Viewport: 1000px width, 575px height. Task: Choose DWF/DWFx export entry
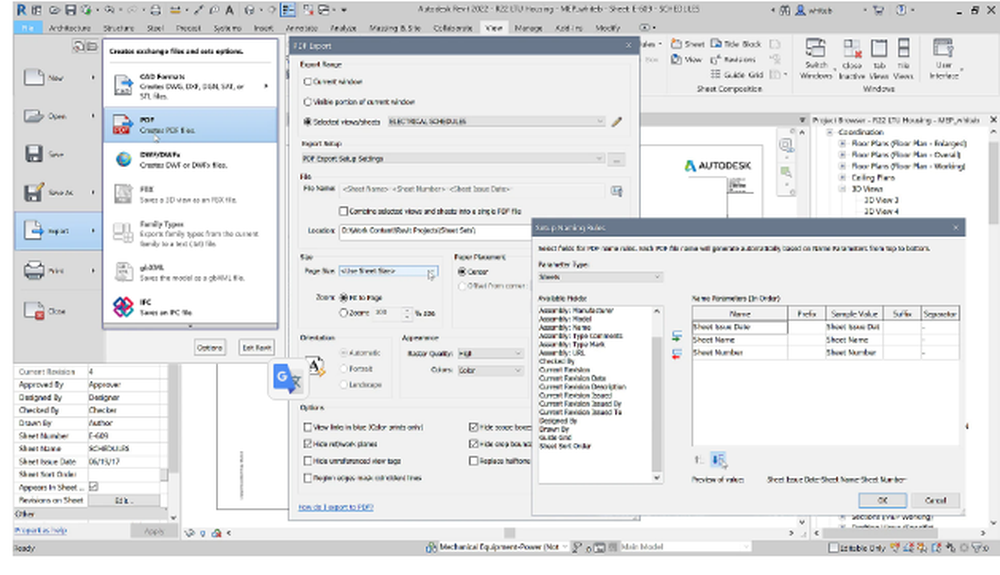pos(190,159)
